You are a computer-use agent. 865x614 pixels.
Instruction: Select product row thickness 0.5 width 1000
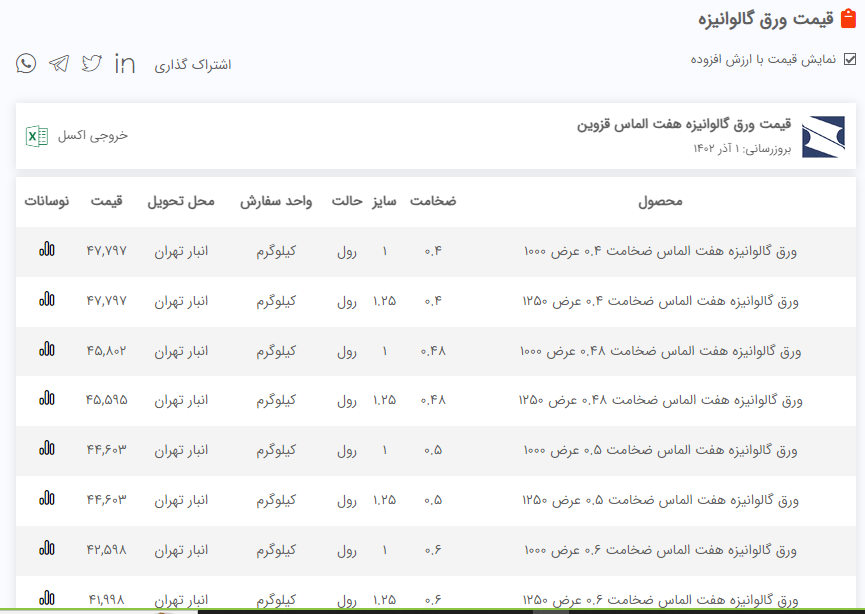(660, 451)
